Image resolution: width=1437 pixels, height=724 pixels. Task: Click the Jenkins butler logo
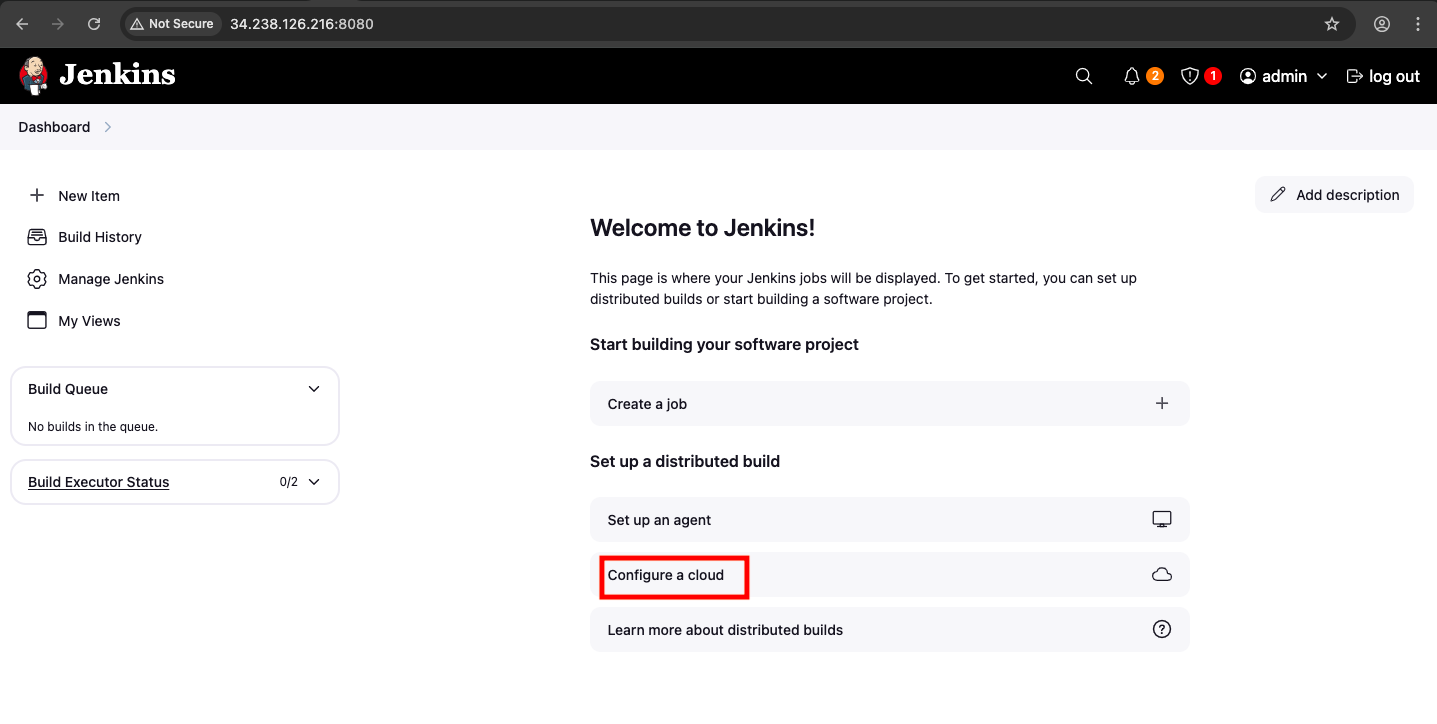[33, 75]
